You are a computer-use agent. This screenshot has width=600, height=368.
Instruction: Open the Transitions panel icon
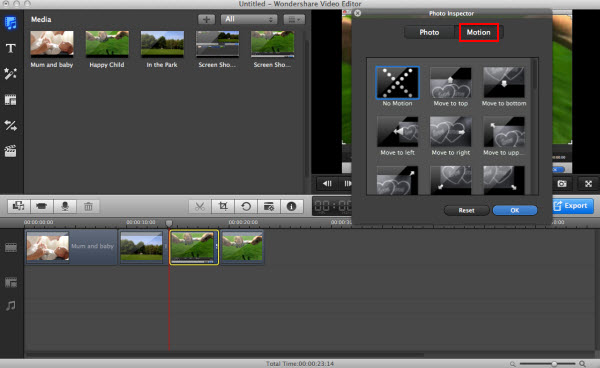point(10,125)
